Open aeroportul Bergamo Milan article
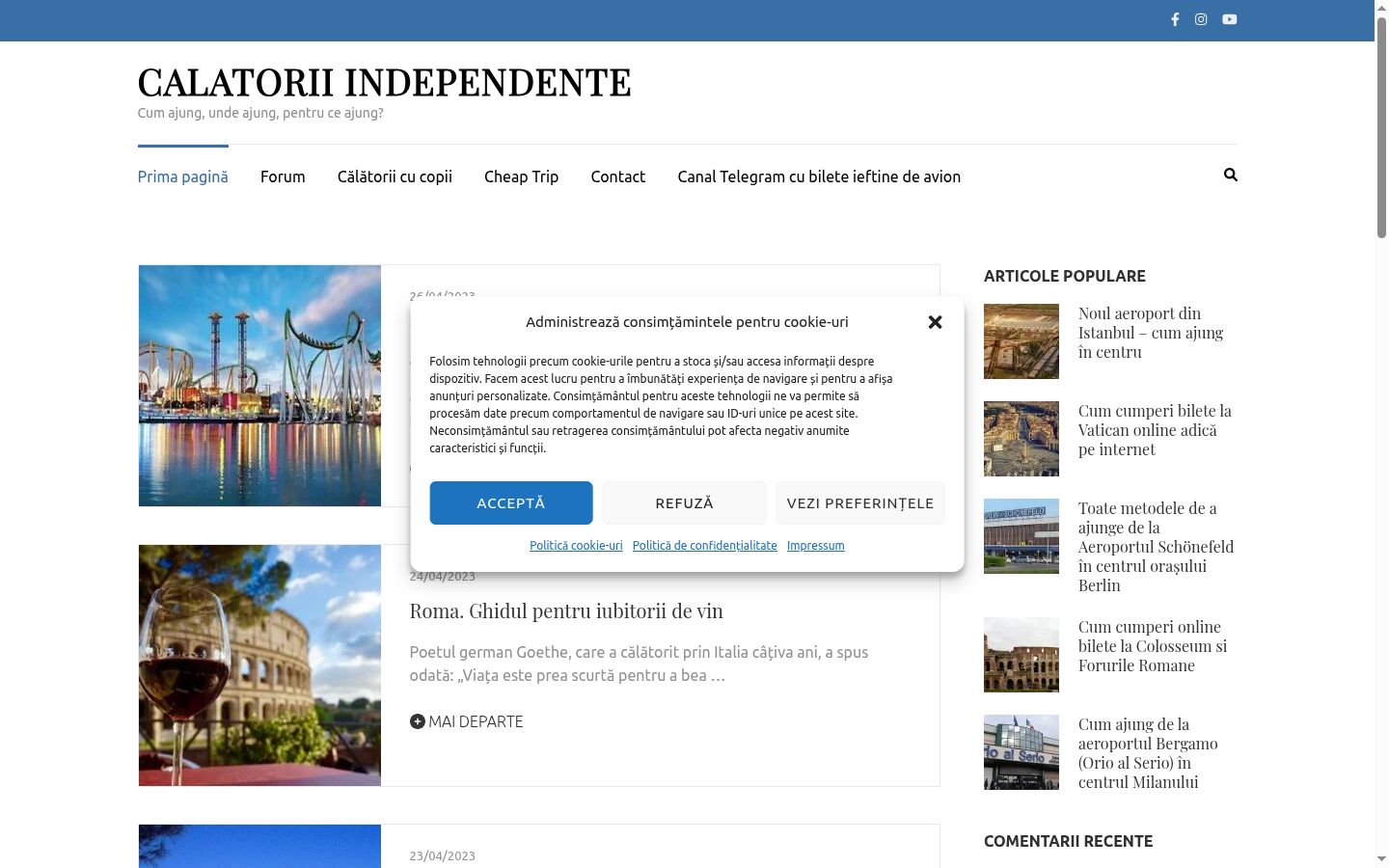This screenshot has height=868, width=1389. click(x=1148, y=753)
